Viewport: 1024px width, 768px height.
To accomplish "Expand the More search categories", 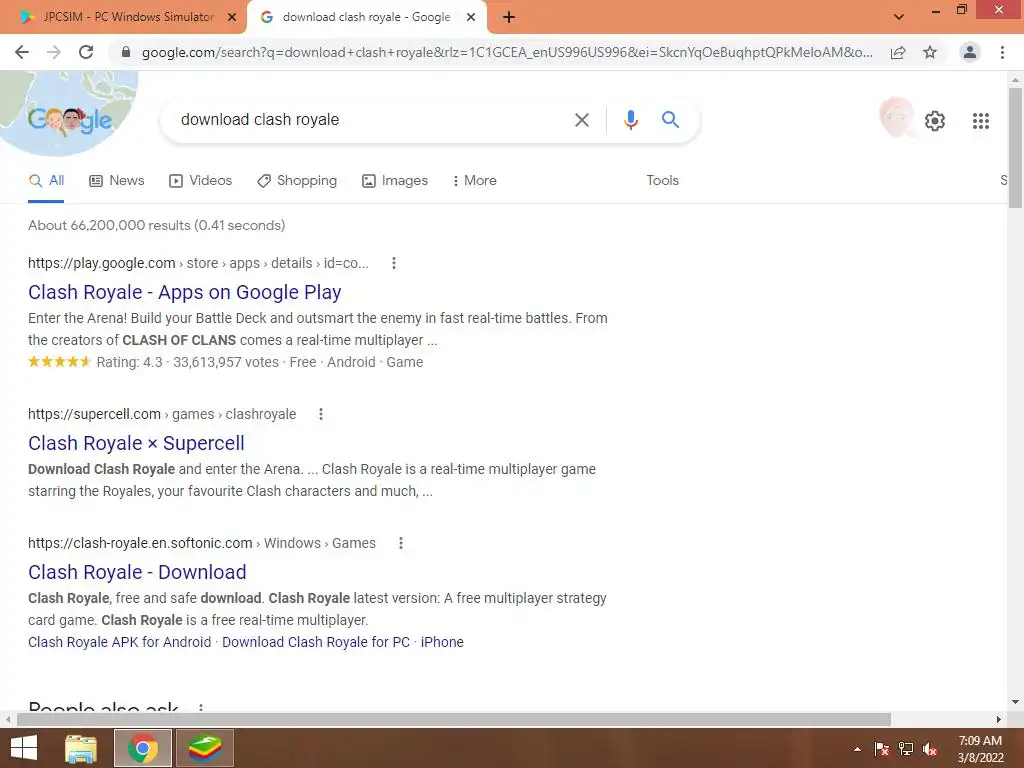I will (x=474, y=181).
